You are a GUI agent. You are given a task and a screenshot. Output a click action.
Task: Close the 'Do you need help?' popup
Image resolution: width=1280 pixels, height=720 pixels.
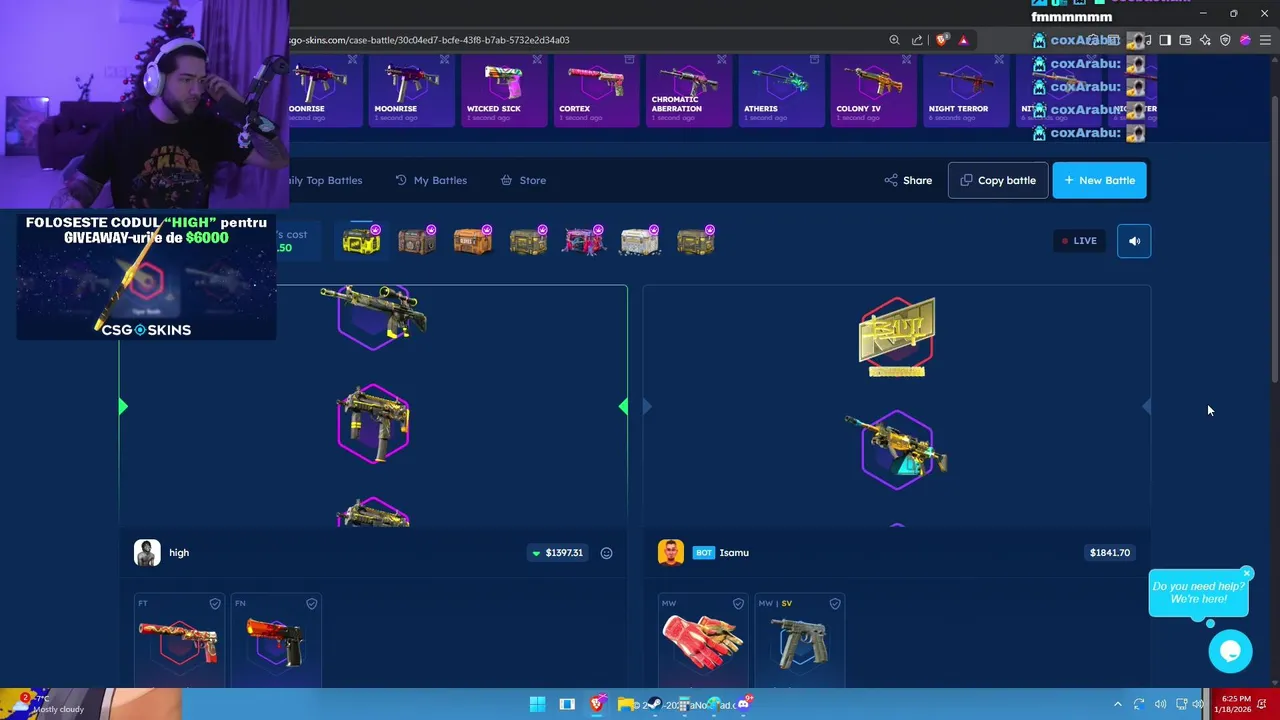click(1247, 573)
